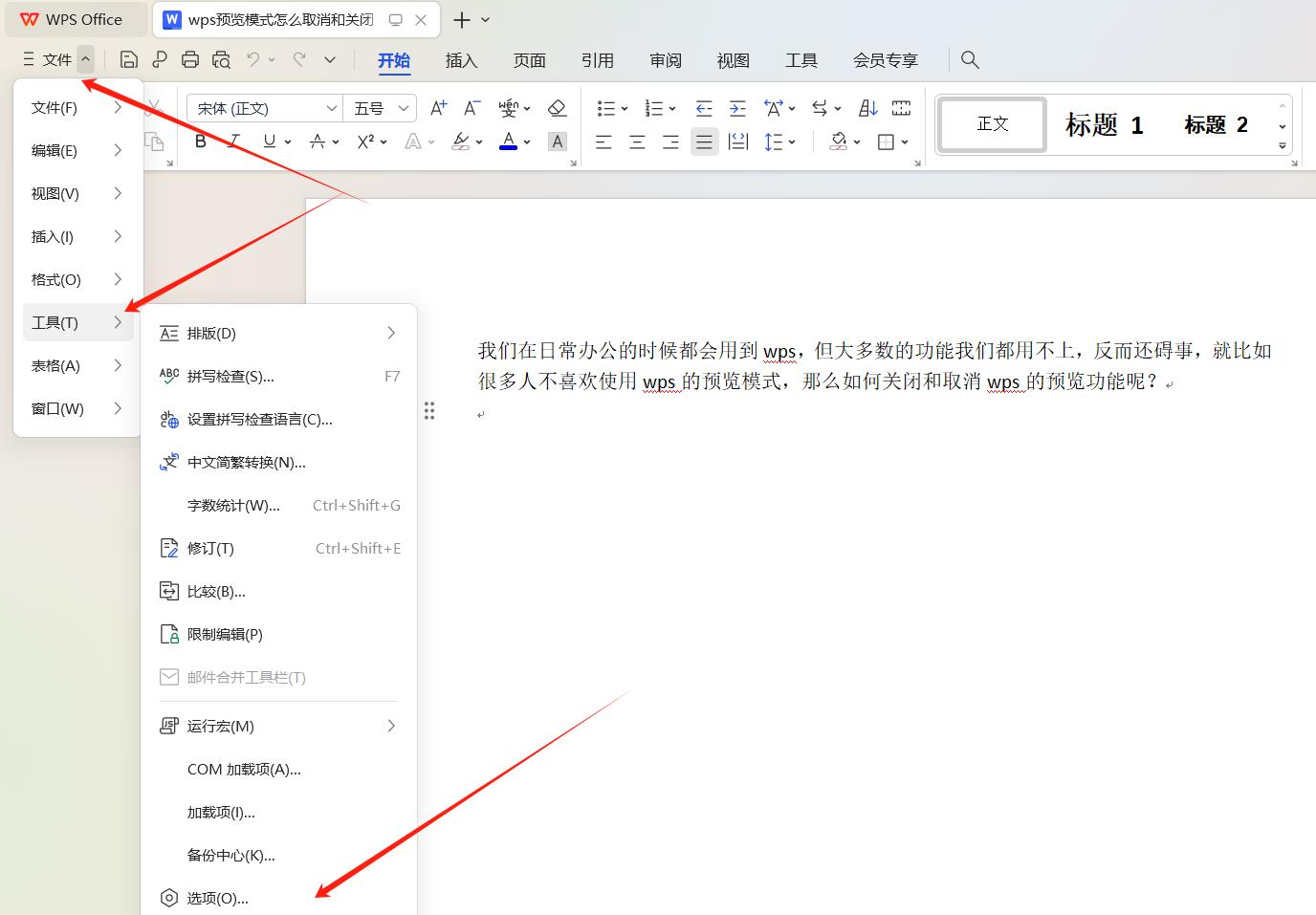The image size is (1316, 915).
Task: Click the paragraph shading fill icon
Action: (x=839, y=142)
